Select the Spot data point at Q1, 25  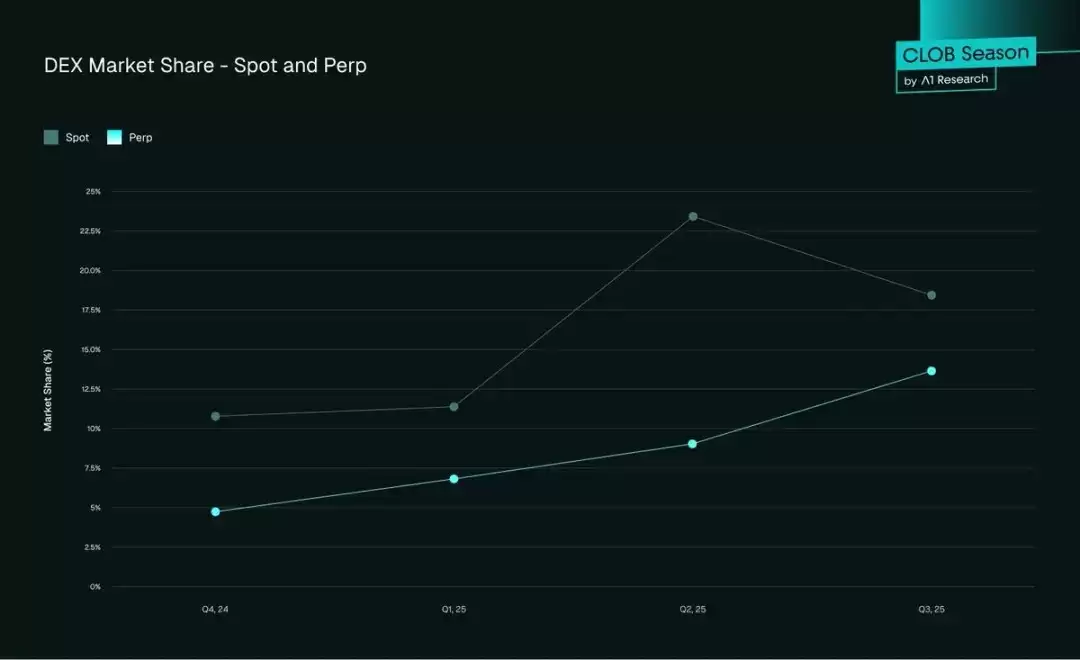click(x=454, y=406)
